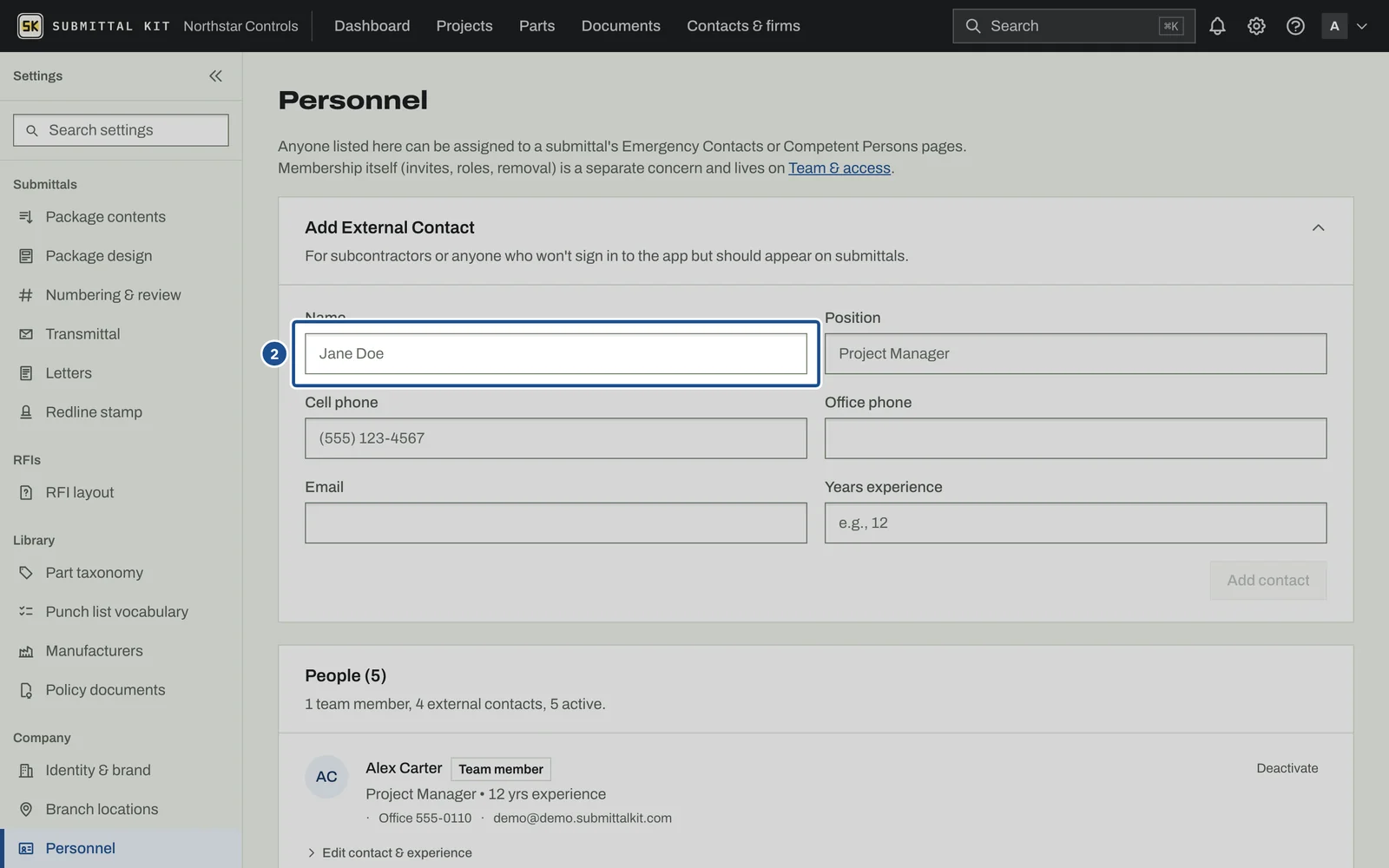Follow the Team & access link
The height and width of the screenshot is (868, 1389).
[839, 168]
